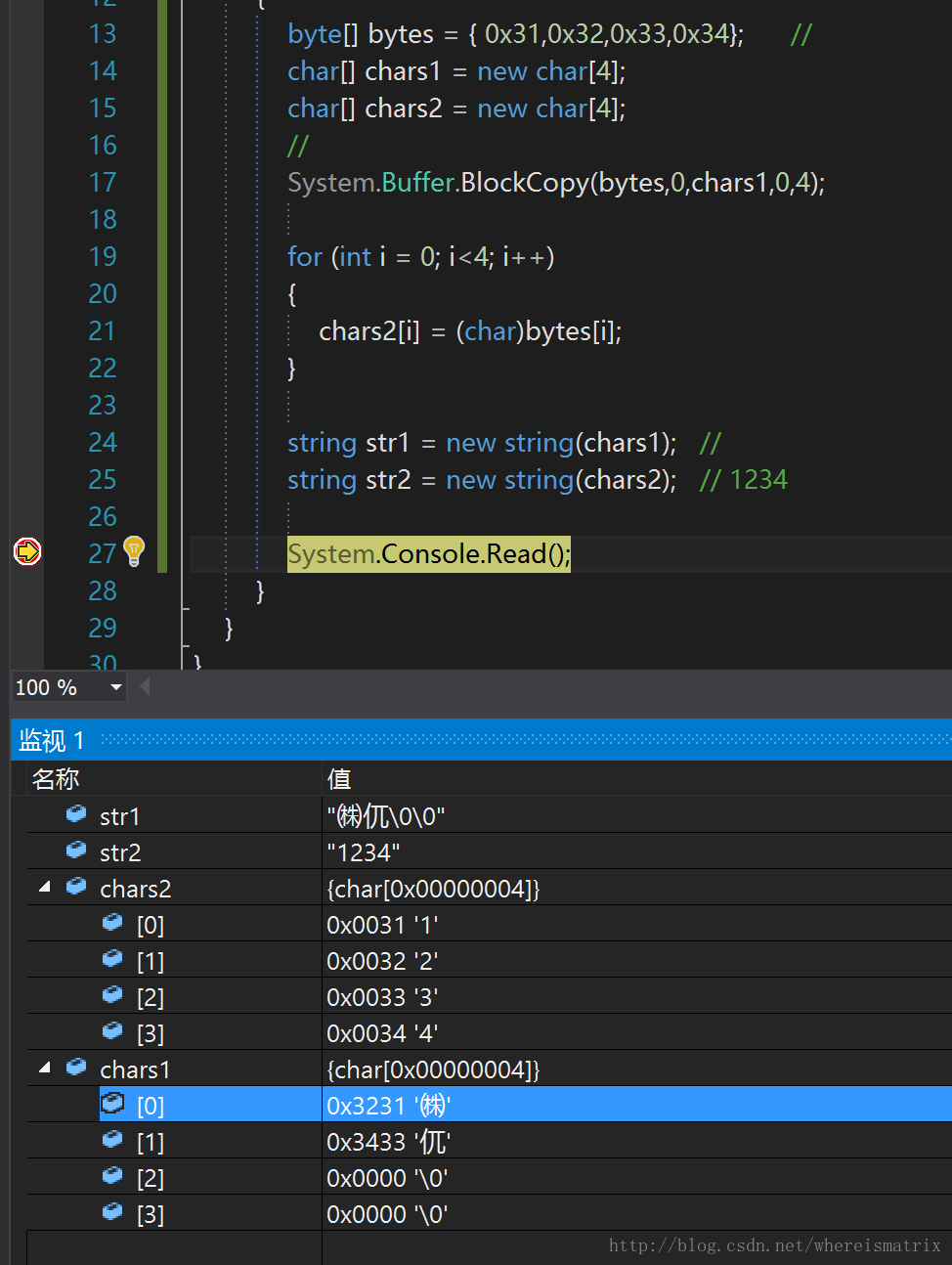This screenshot has height=1265, width=952.
Task: Select the value "1234" of str2
Action: 363,852
